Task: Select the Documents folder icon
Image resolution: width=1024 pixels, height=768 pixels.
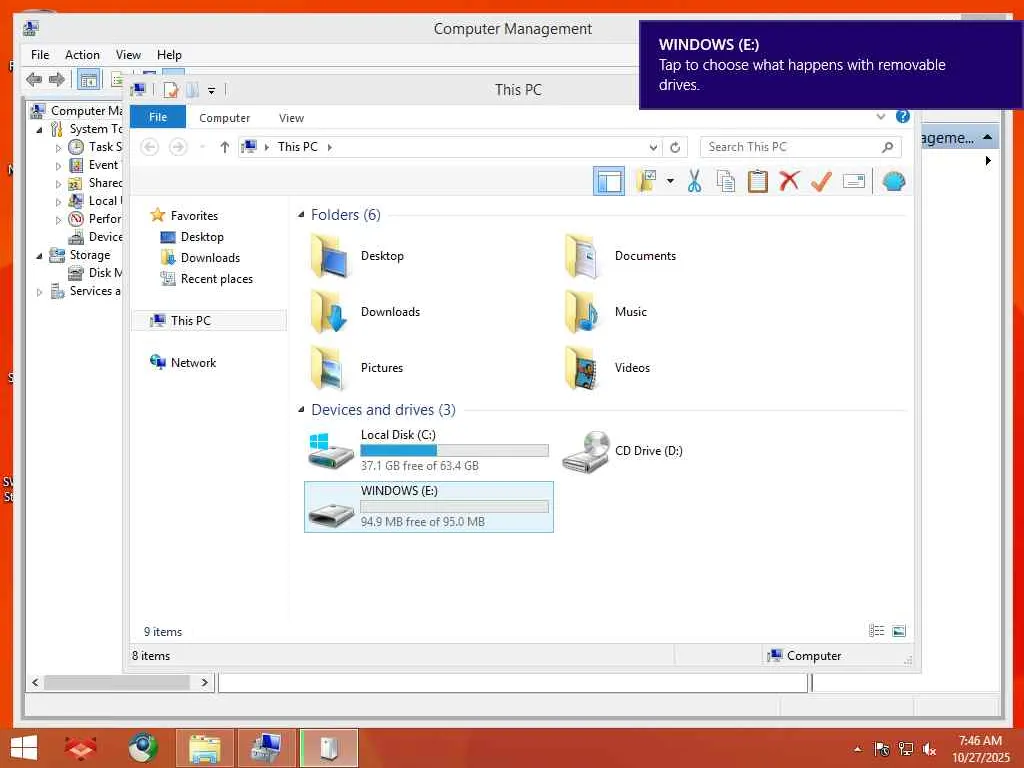Action: (x=581, y=256)
